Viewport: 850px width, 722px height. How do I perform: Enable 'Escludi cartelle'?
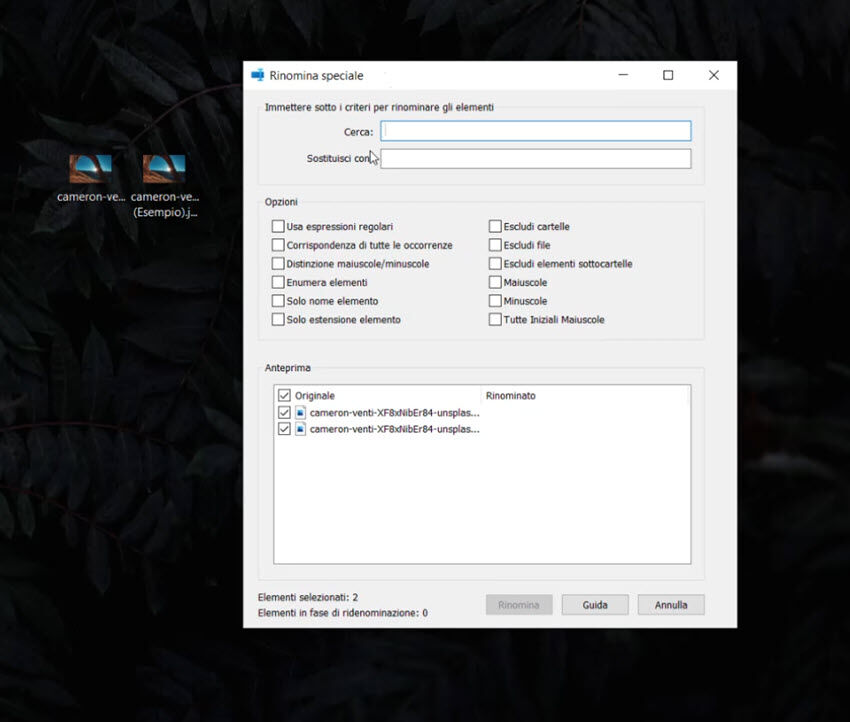coord(495,226)
